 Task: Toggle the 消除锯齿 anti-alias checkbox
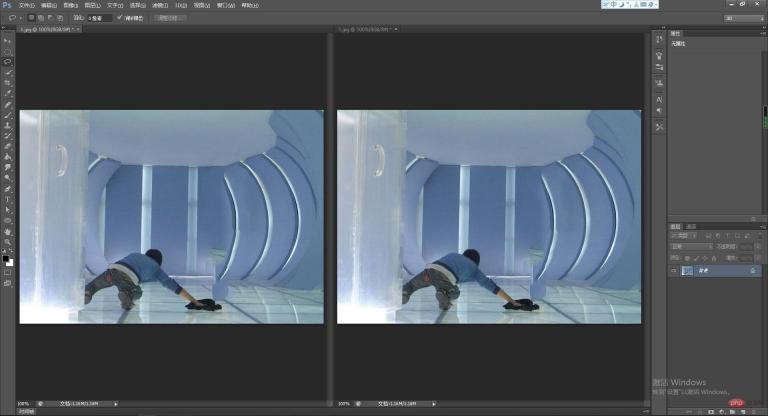(120, 17)
